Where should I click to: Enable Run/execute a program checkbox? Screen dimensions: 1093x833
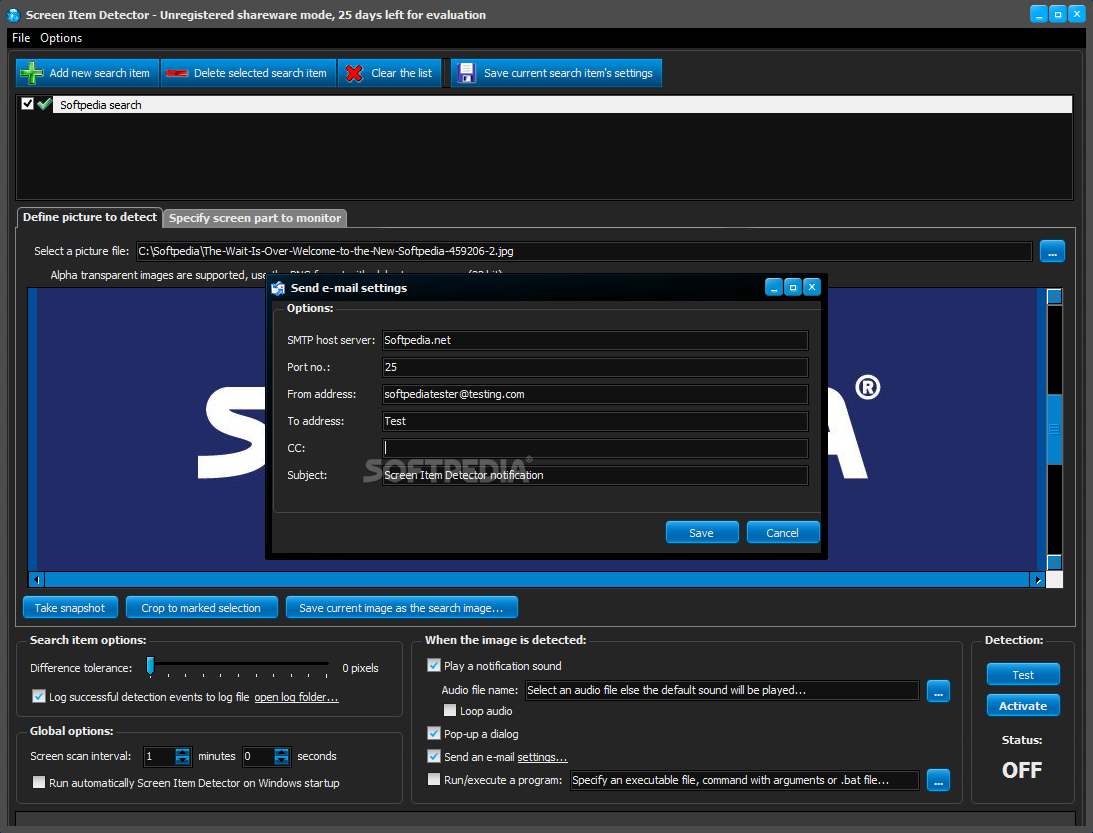point(434,779)
